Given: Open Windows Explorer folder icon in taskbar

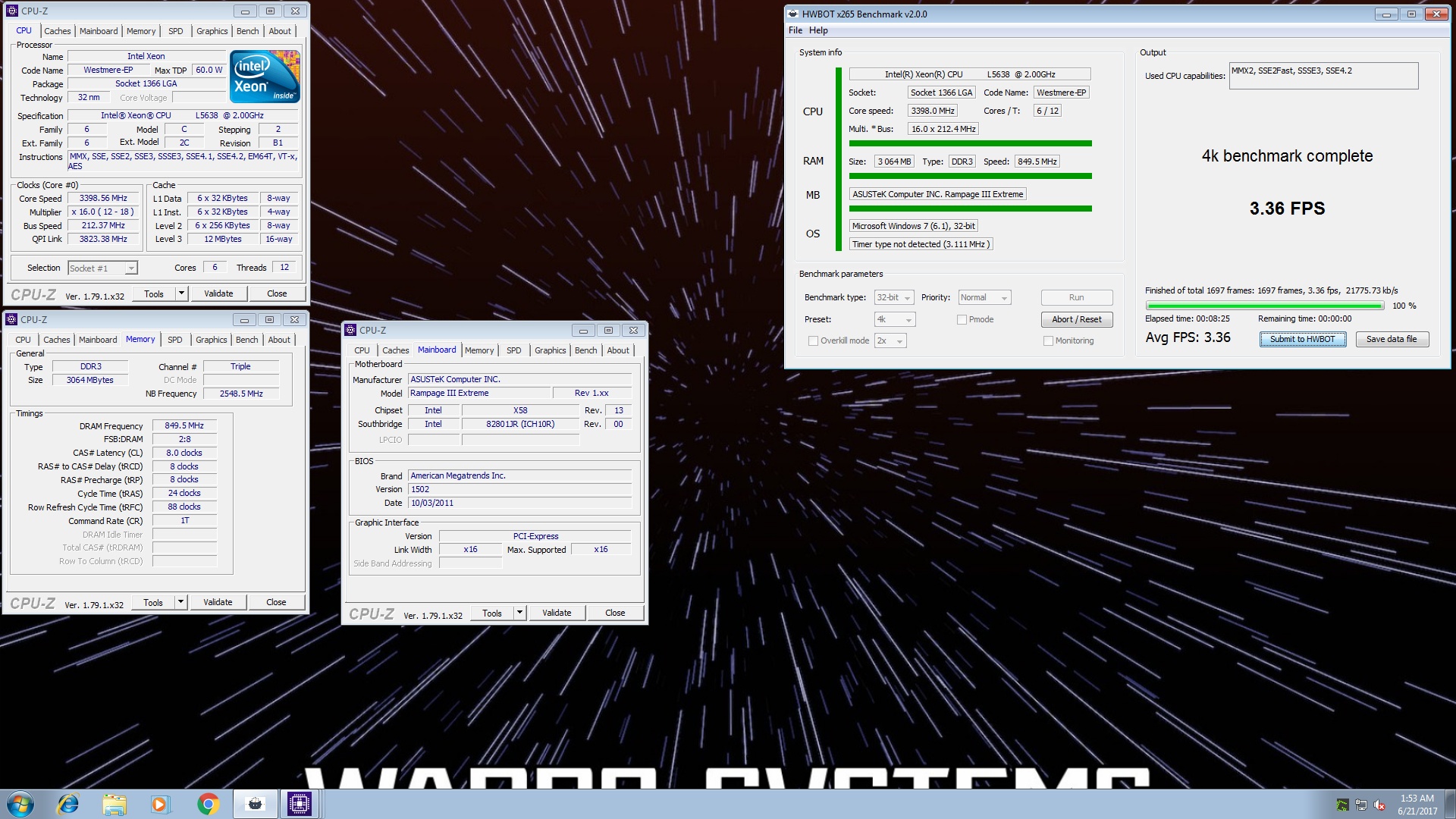Looking at the screenshot, I should click(x=115, y=804).
